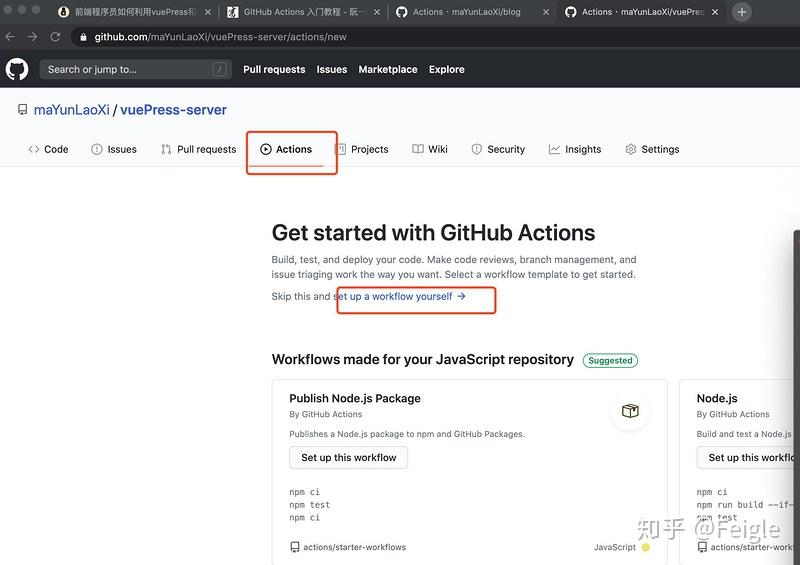Screen dimensions: 800x565
Task: Open the Code repository tab
Action: 48,149
